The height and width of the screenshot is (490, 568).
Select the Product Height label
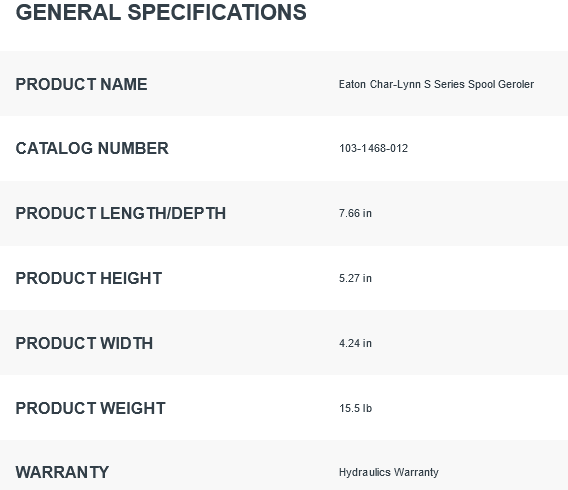(89, 278)
